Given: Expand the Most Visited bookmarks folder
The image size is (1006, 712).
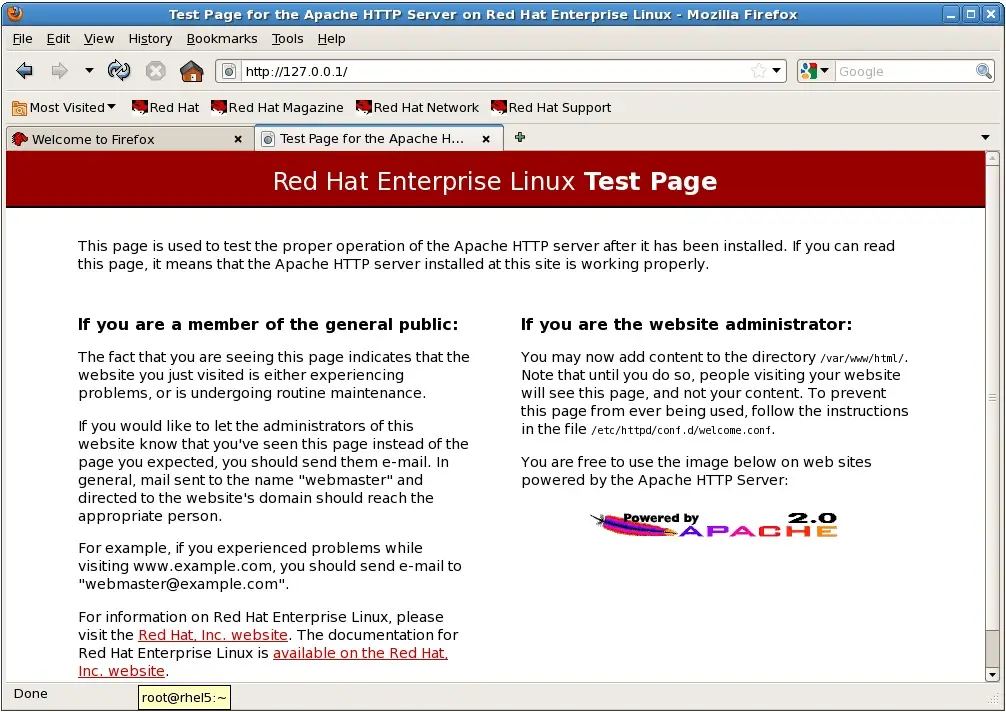Looking at the screenshot, I should click(65, 107).
